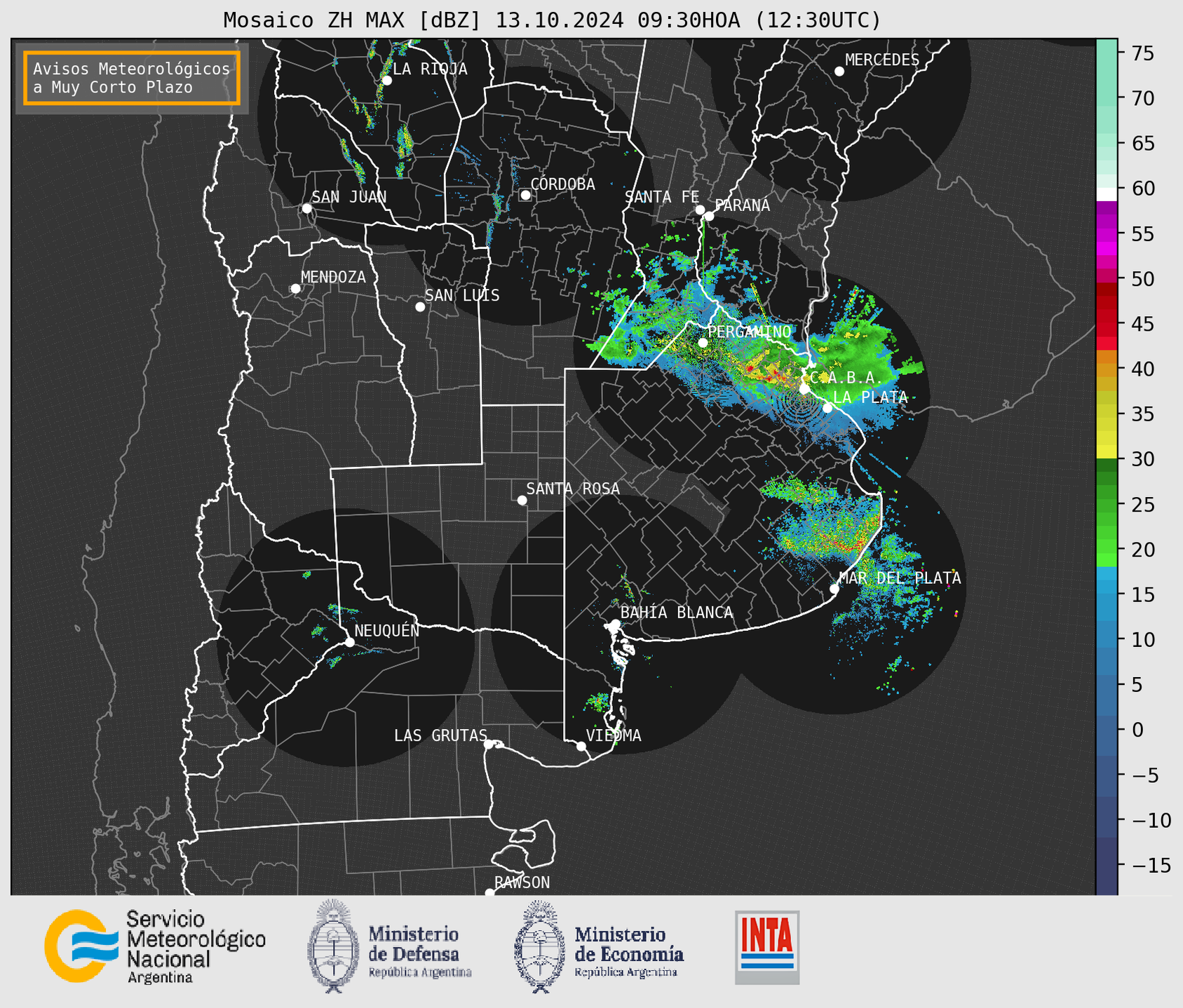Click the PERGAMINO city marker dot
The width and height of the screenshot is (1183, 1008).
[x=703, y=343]
